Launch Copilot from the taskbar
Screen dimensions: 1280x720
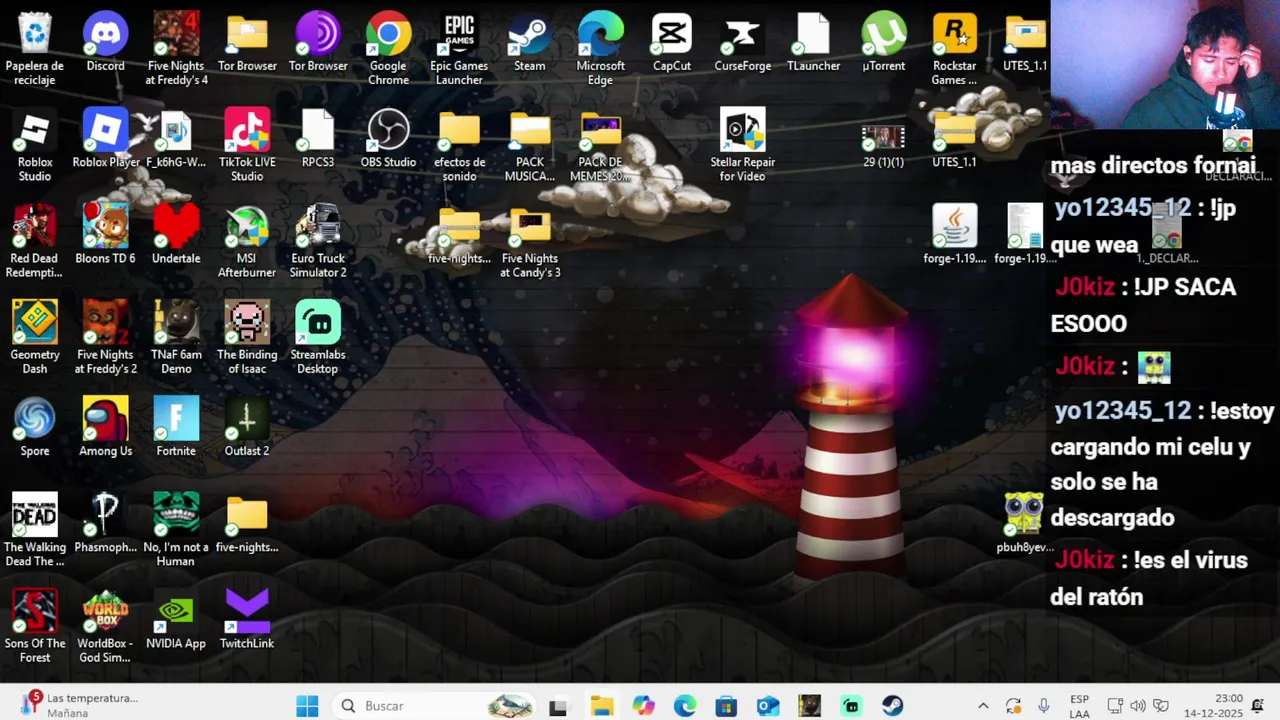pyautogui.click(x=643, y=707)
